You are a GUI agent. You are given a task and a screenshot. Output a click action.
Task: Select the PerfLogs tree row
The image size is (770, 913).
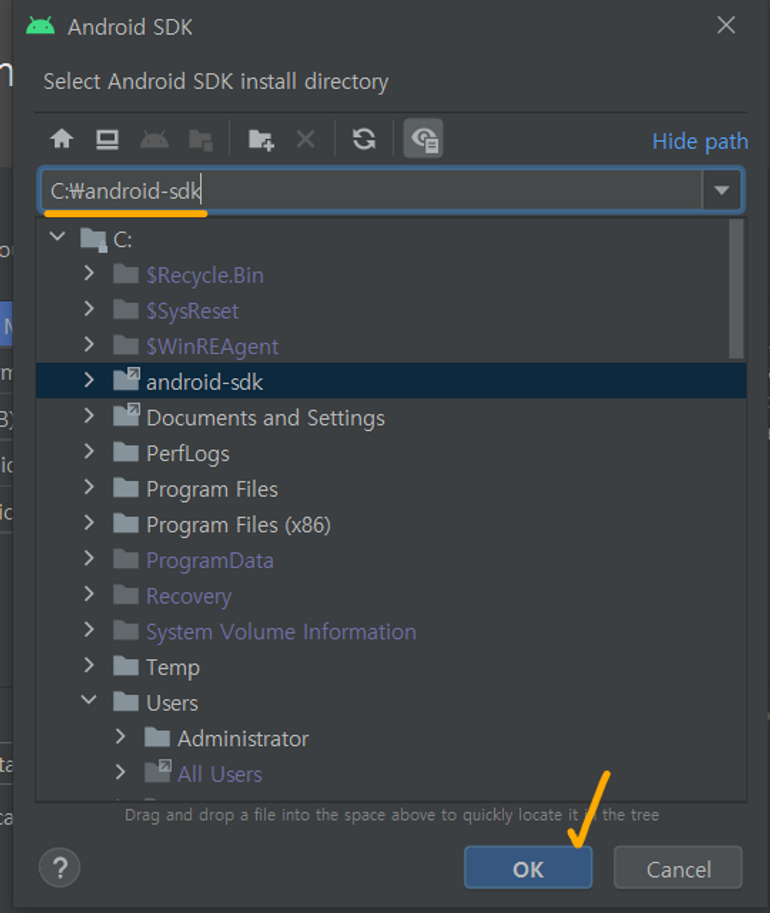[x=391, y=453]
